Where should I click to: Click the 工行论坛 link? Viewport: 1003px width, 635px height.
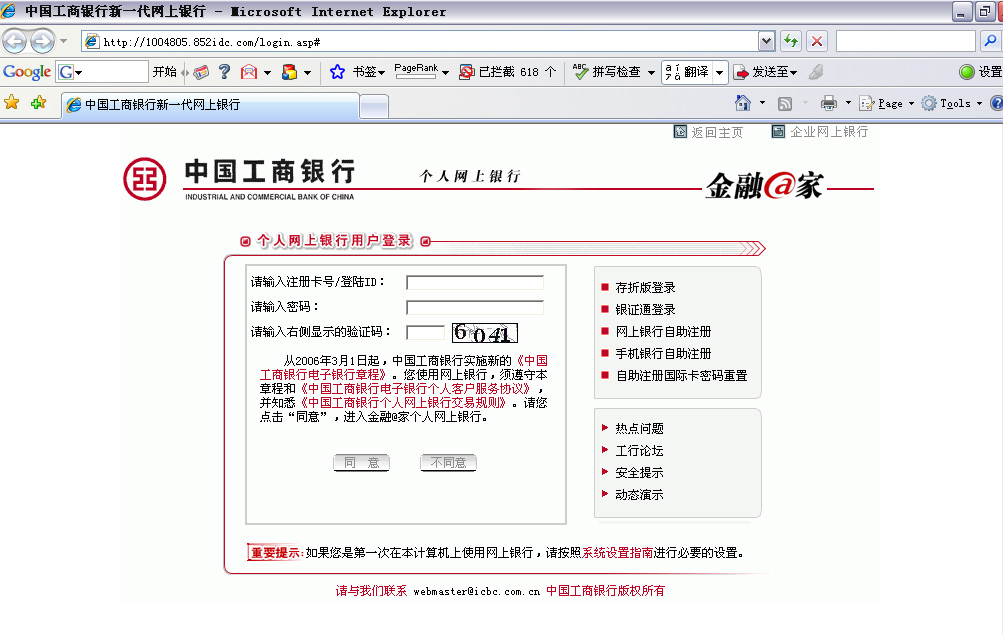(640, 451)
